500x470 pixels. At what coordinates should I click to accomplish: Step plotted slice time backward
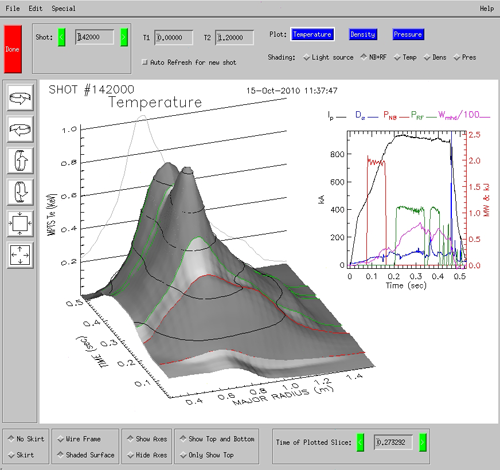(360, 442)
